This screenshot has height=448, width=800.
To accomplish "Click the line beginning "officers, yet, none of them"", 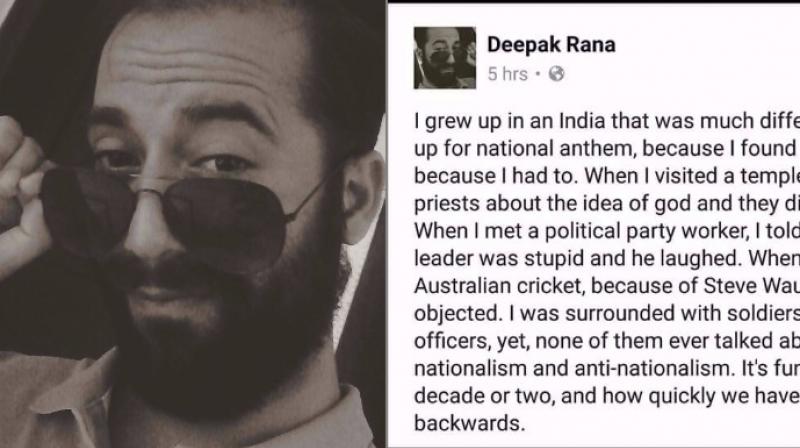I will point(607,341).
